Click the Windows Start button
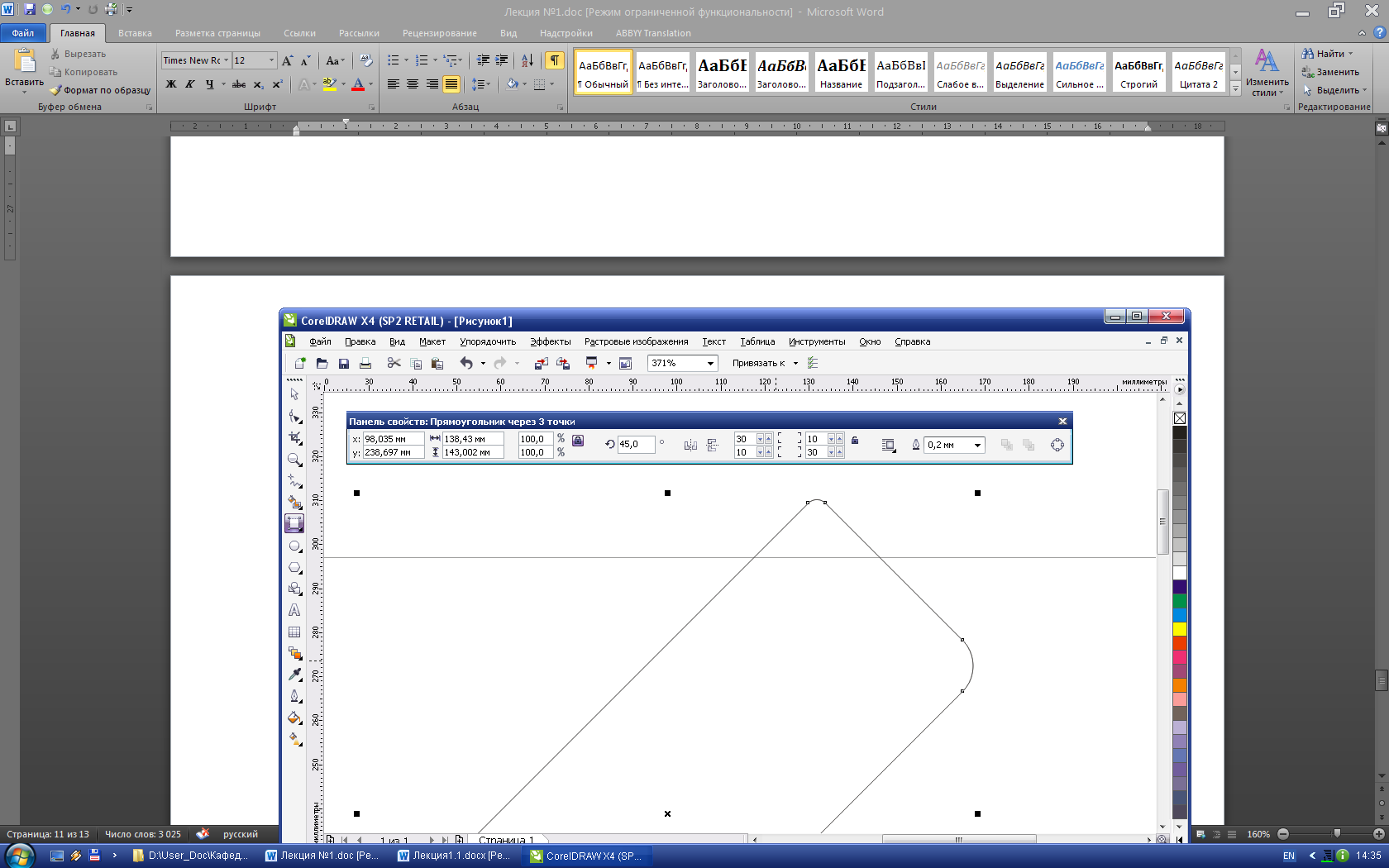The width and height of the screenshot is (1389, 868). tap(19, 856)
